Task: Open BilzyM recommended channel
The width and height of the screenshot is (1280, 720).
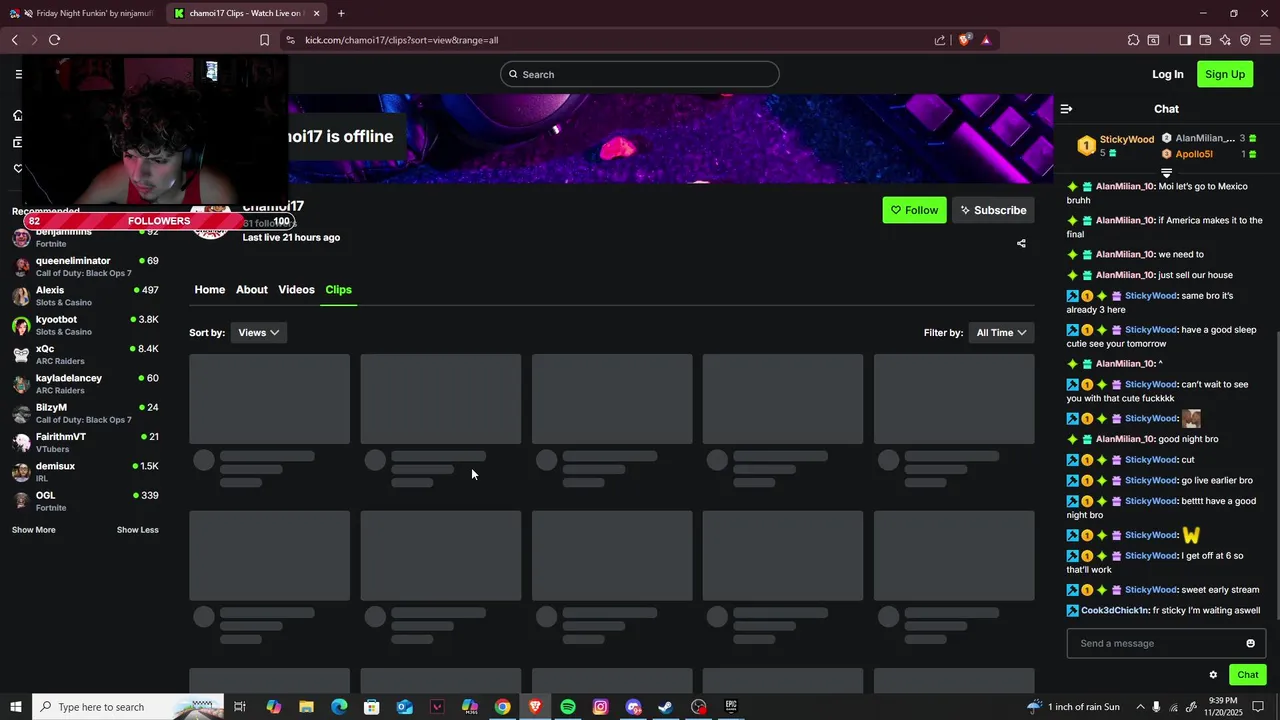Action: (85, 413)
